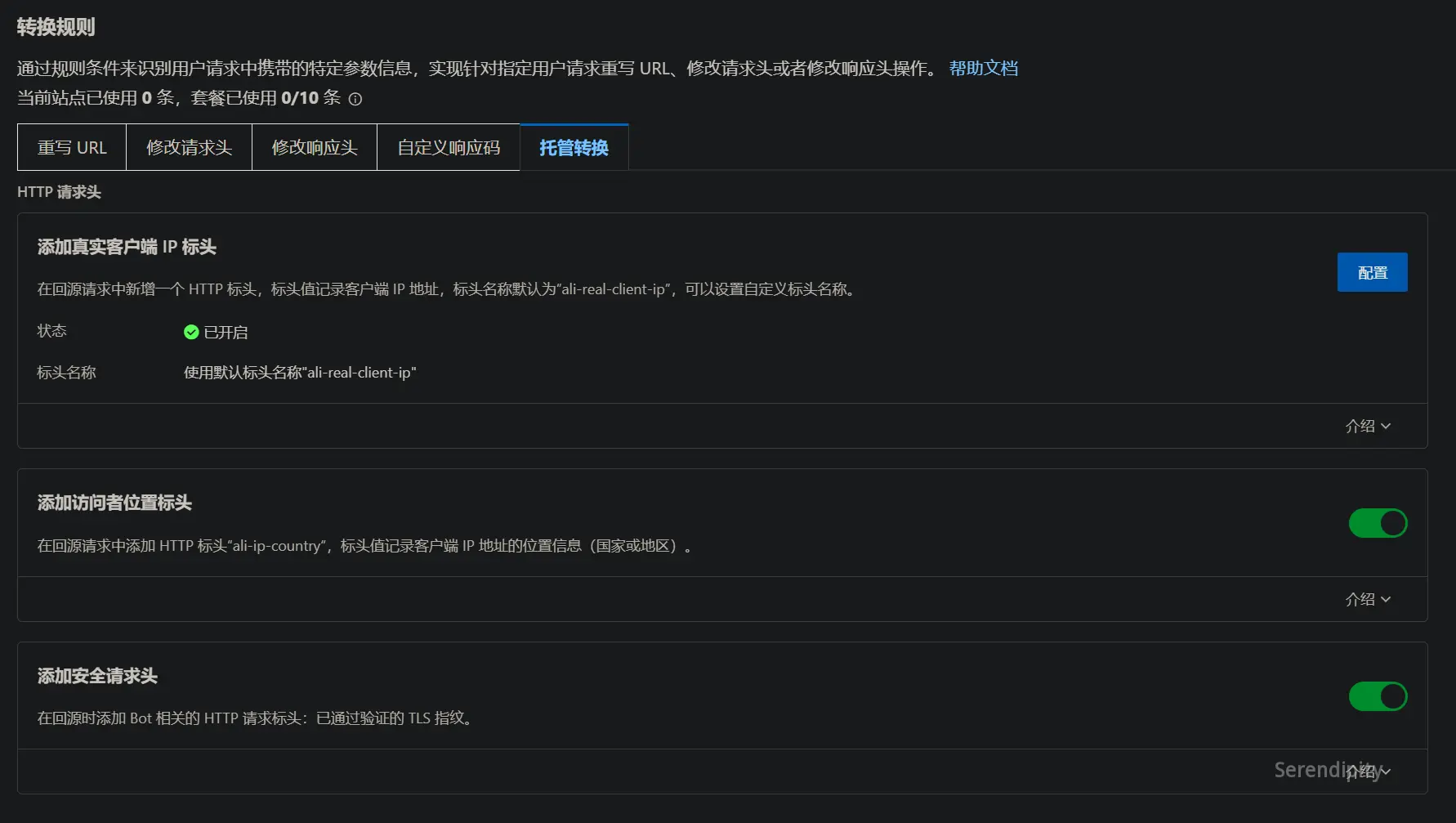Click the blue 配置 button
This screenshot has height=823, width=1456.
pyautogui.click(x=1372, y=272)
